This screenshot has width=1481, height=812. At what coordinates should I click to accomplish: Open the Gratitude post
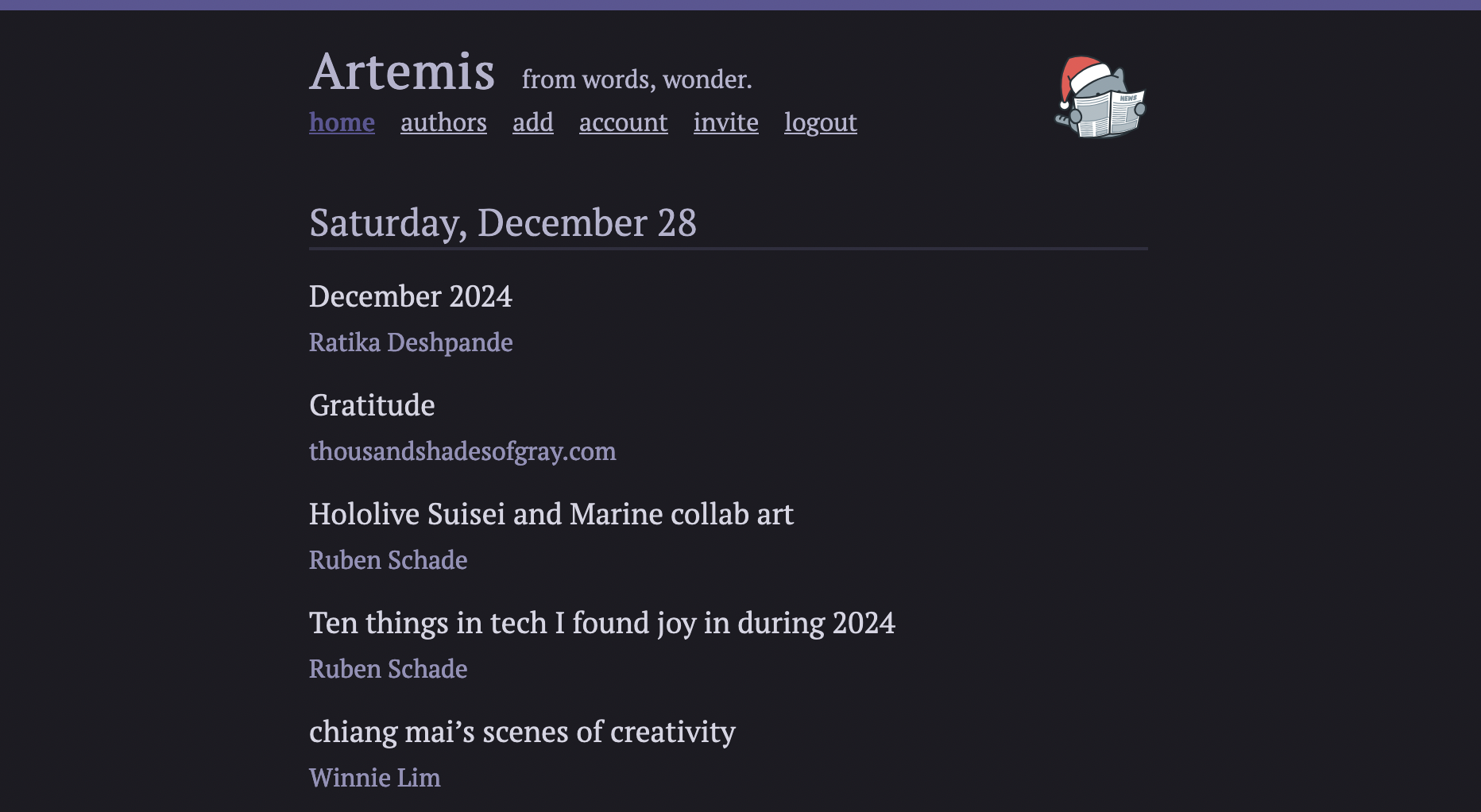point(372,406)
